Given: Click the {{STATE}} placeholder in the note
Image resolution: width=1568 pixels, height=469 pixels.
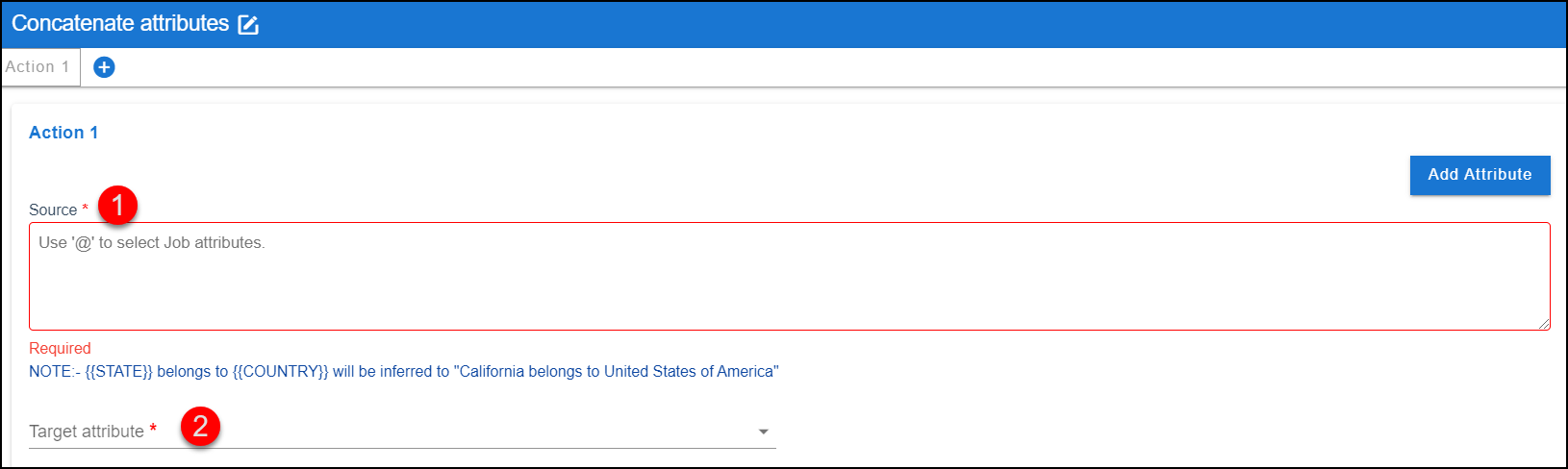Looking at the screenshot, I should 119,371.
